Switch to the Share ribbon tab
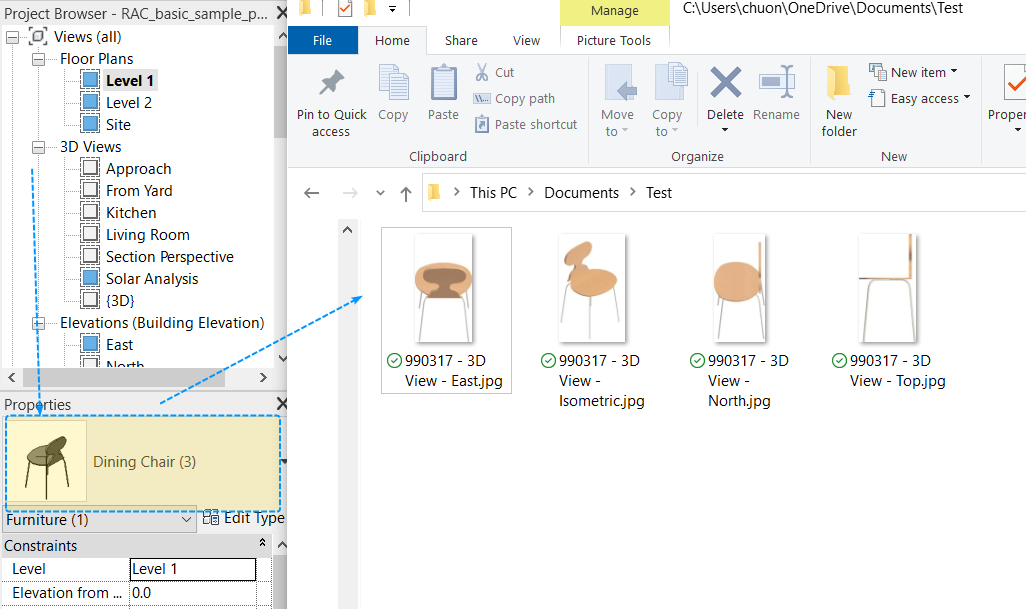 [x=461, y=41]
